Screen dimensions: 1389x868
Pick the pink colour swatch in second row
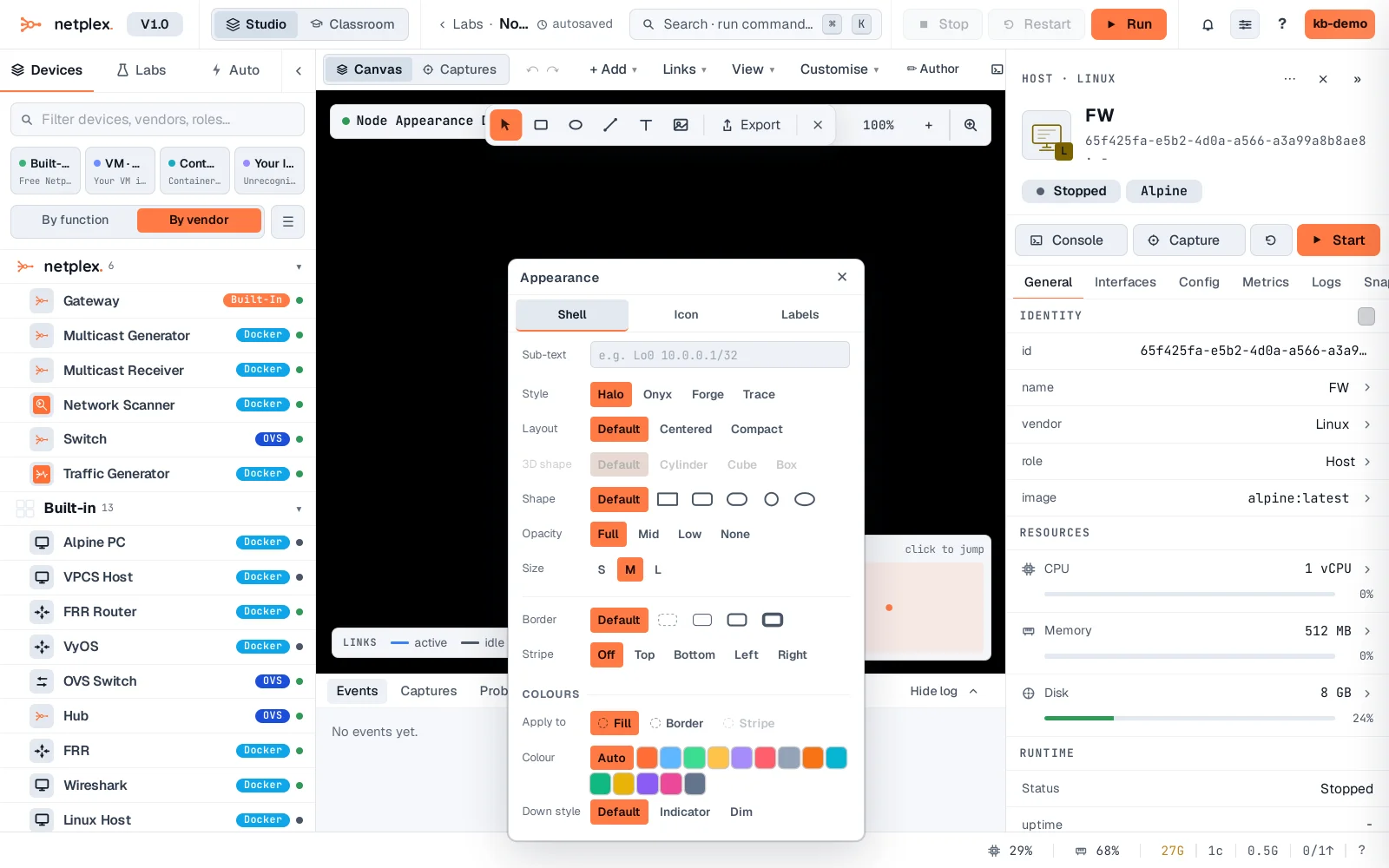tap(671, 784)
